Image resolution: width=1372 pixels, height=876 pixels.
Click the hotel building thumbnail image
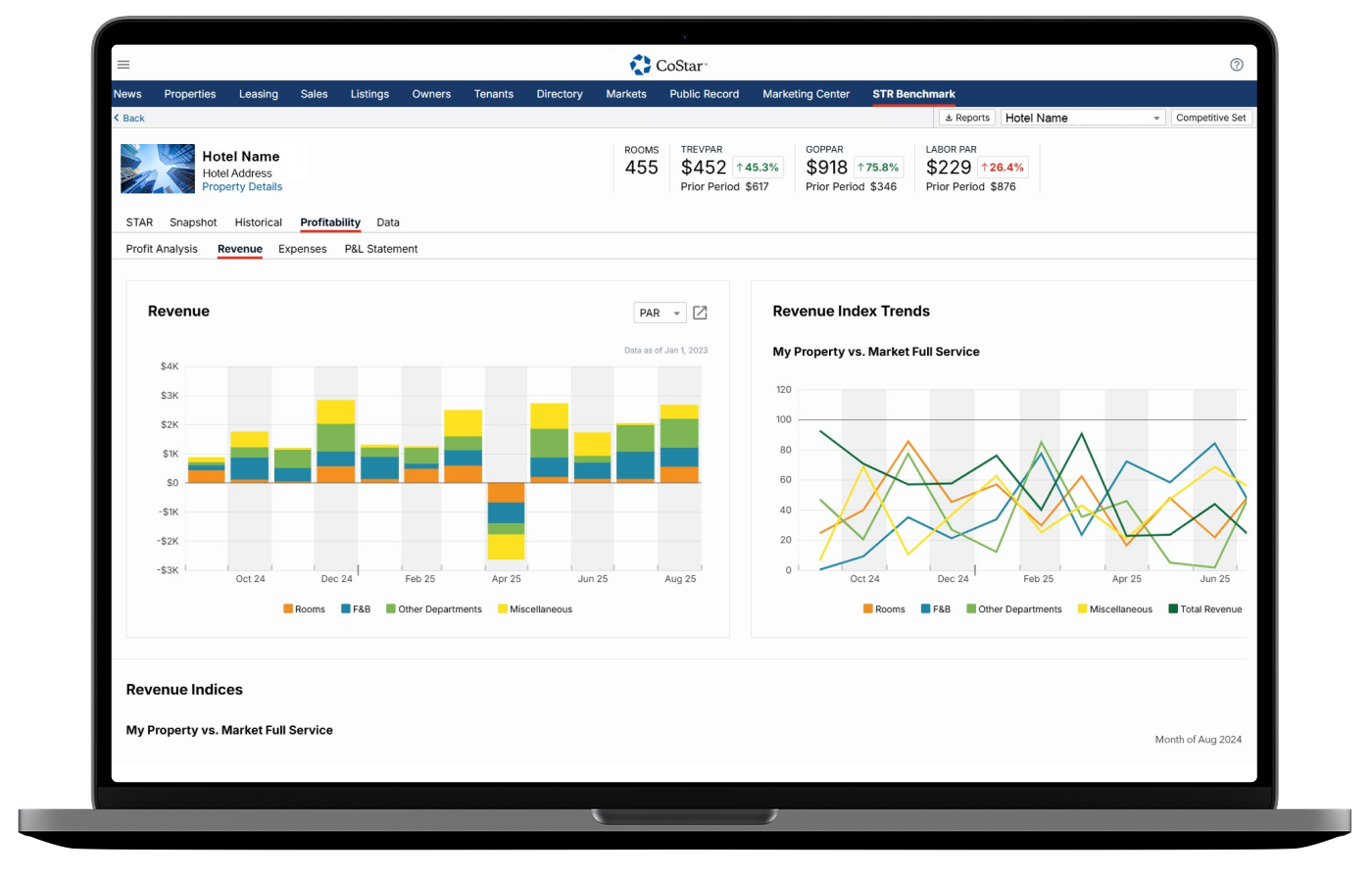coord(157,169)
